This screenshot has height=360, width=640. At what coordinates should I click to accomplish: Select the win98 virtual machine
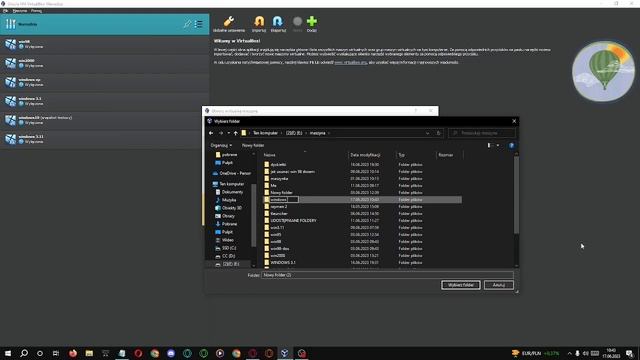104,44
